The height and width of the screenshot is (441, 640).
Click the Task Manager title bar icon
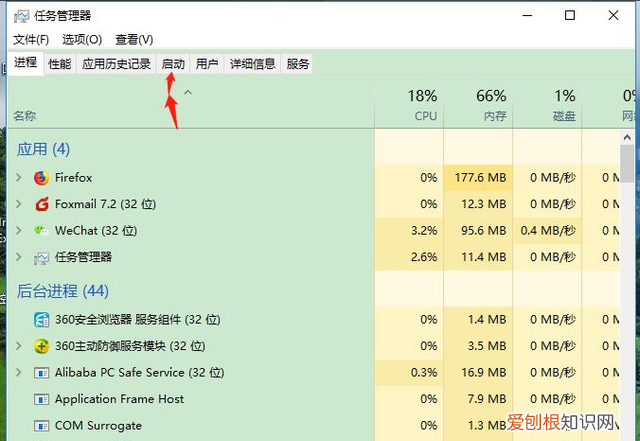[x=22, y=16]
